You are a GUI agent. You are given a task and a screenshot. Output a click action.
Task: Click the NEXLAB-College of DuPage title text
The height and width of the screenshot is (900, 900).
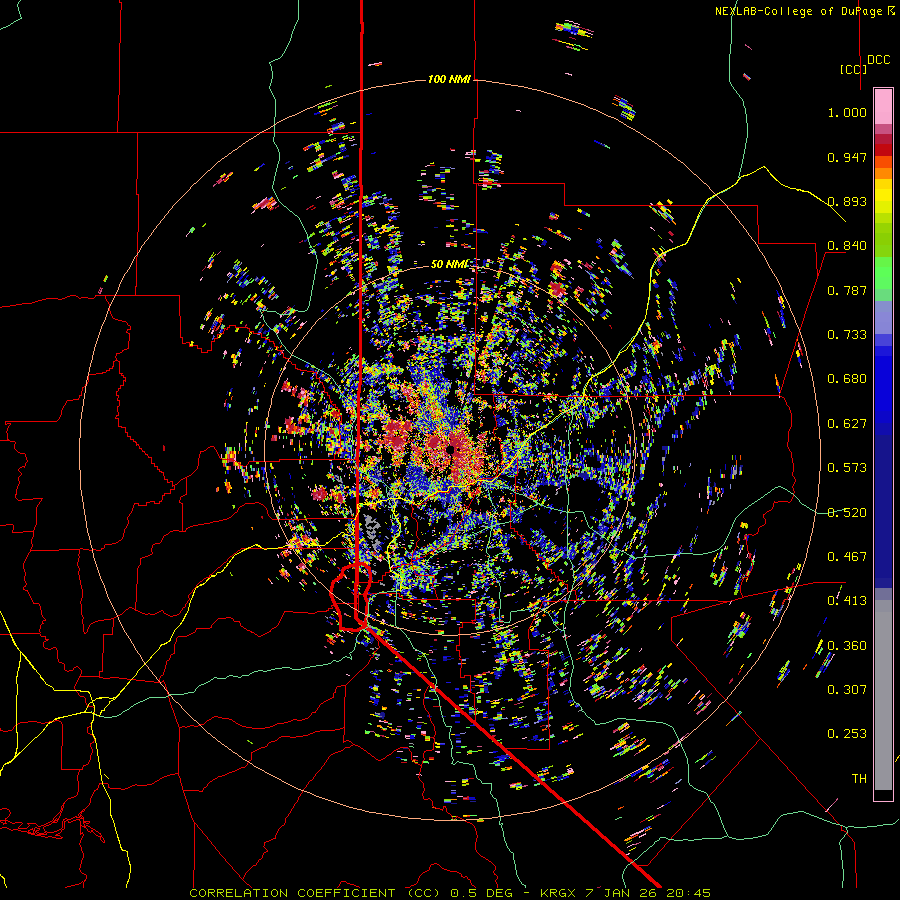click(804, 11)
